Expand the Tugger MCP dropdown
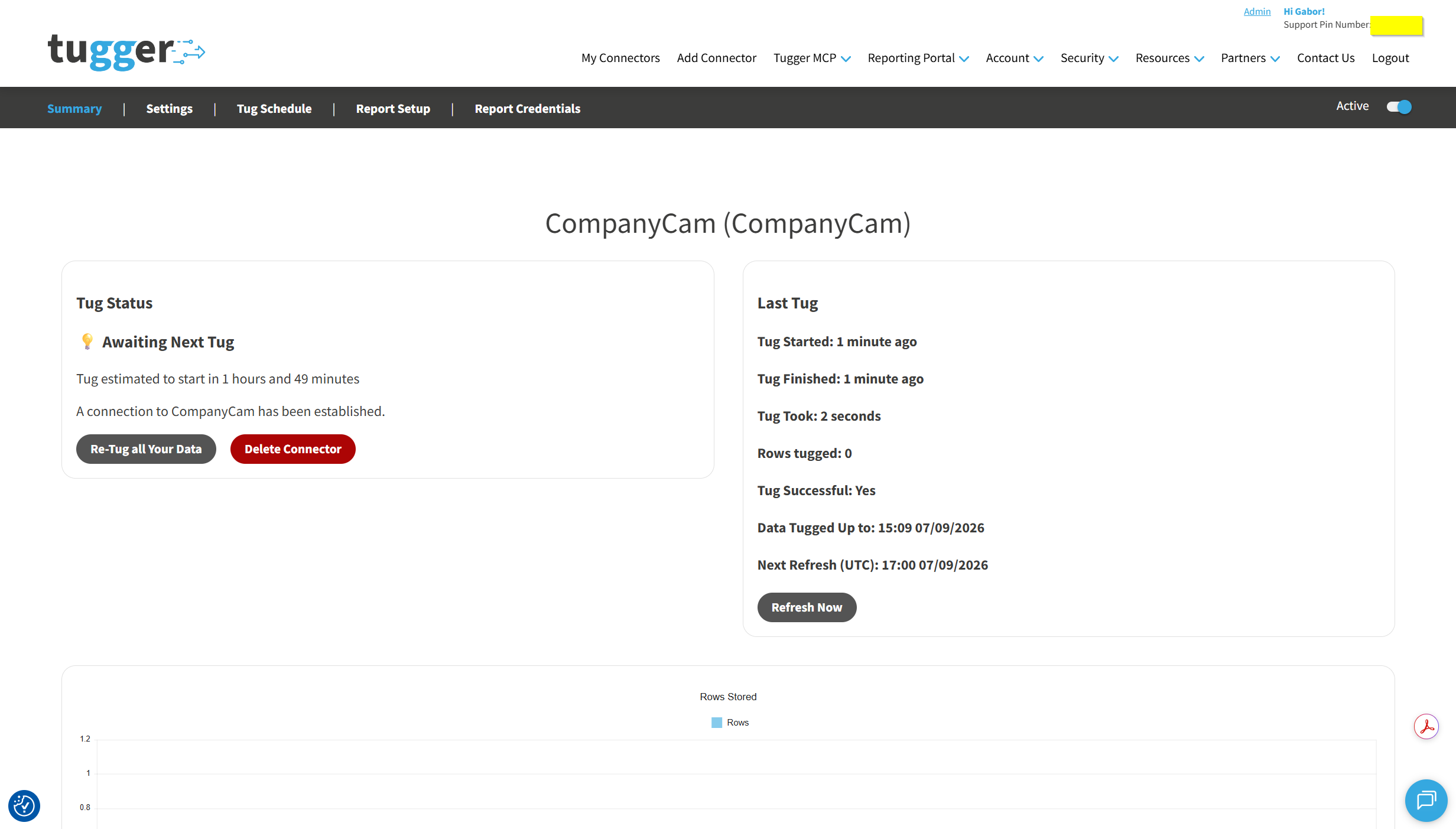Image resolution: width=1456 pixels, height=829 pixels. point(812,58)
